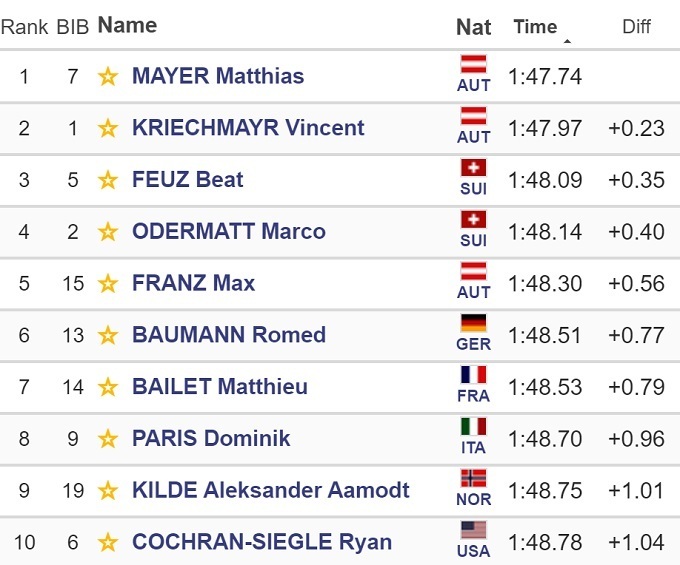Click the German flag for BAUMANN Romed
The image size is (680, 565).
pos(473,323)
